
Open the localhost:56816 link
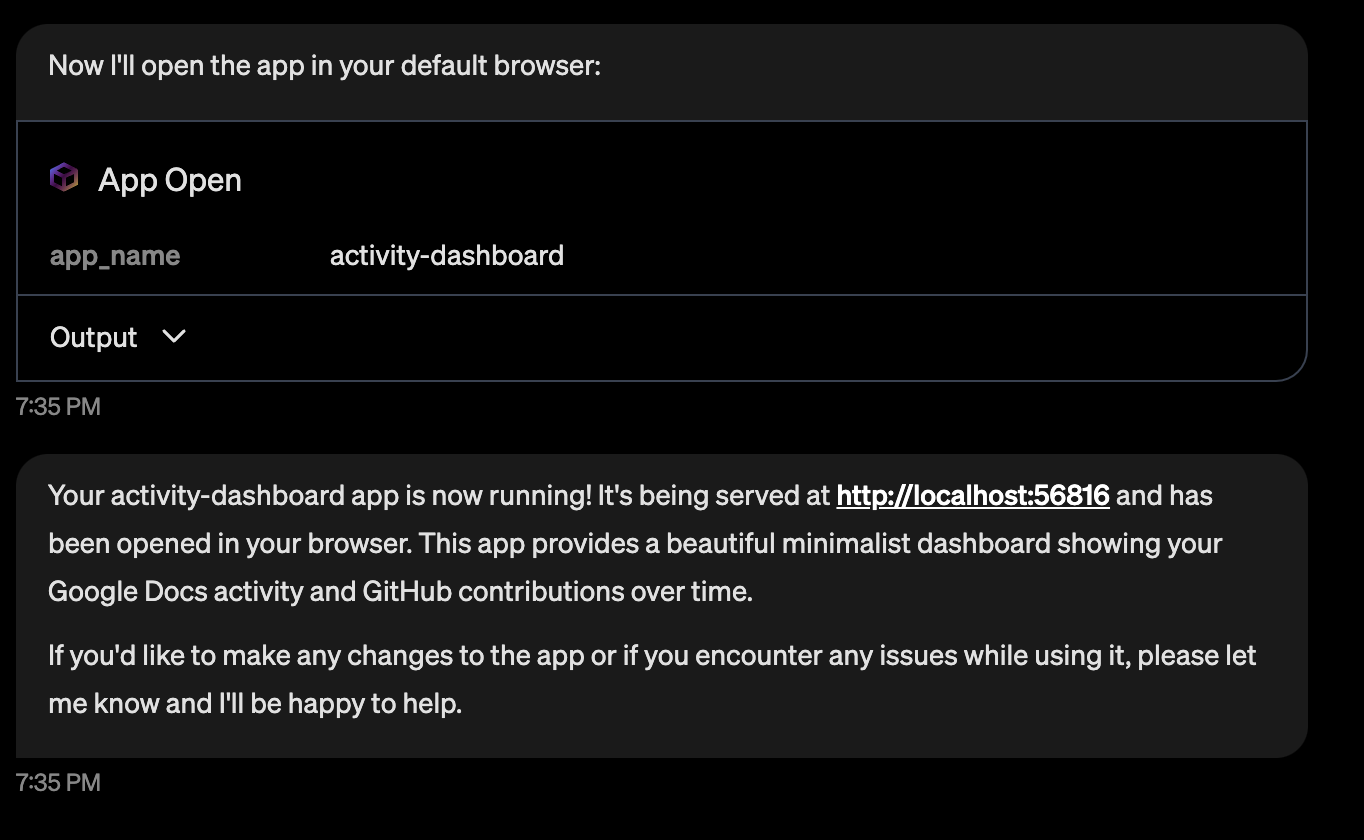972,495
